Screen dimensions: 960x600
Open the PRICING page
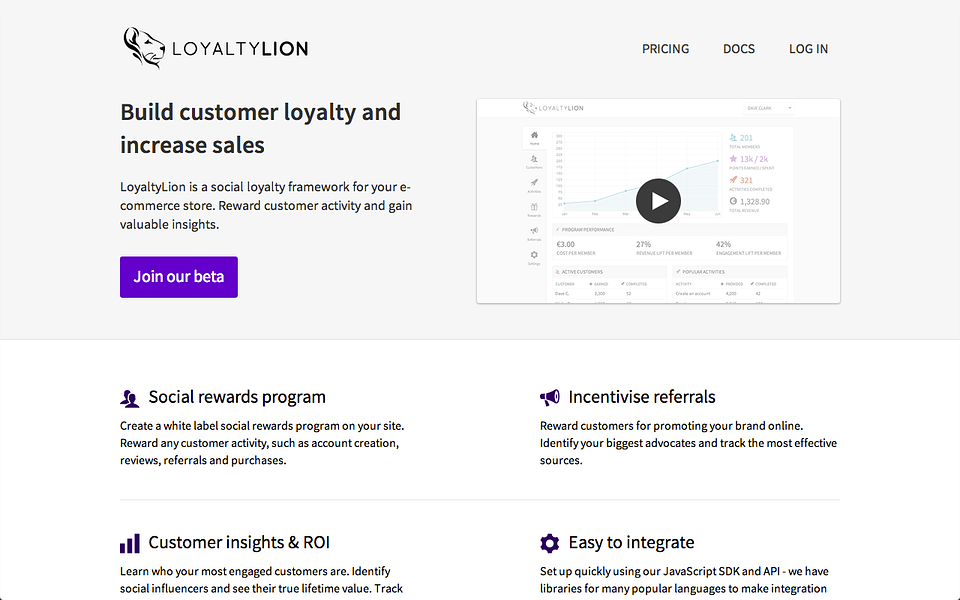point(665,49)
